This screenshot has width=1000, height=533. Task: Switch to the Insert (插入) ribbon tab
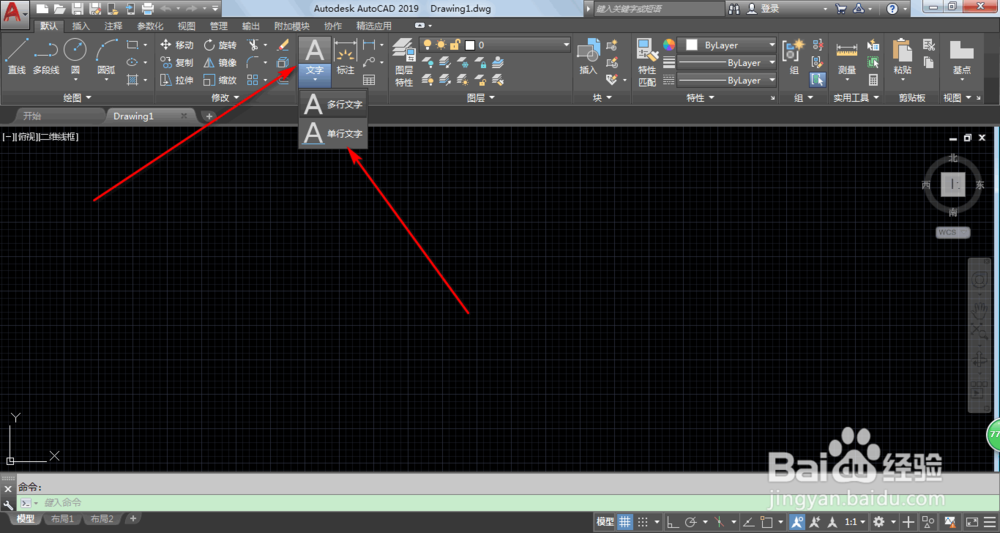81,26
